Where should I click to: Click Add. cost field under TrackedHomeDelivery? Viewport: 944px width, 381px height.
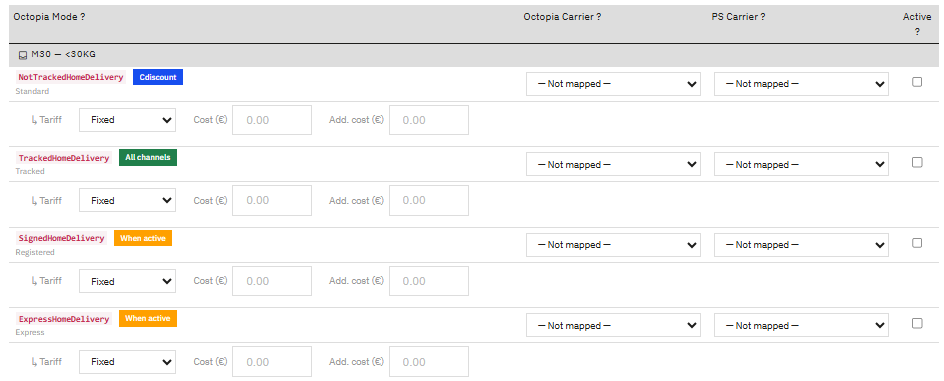coord(429,200)
